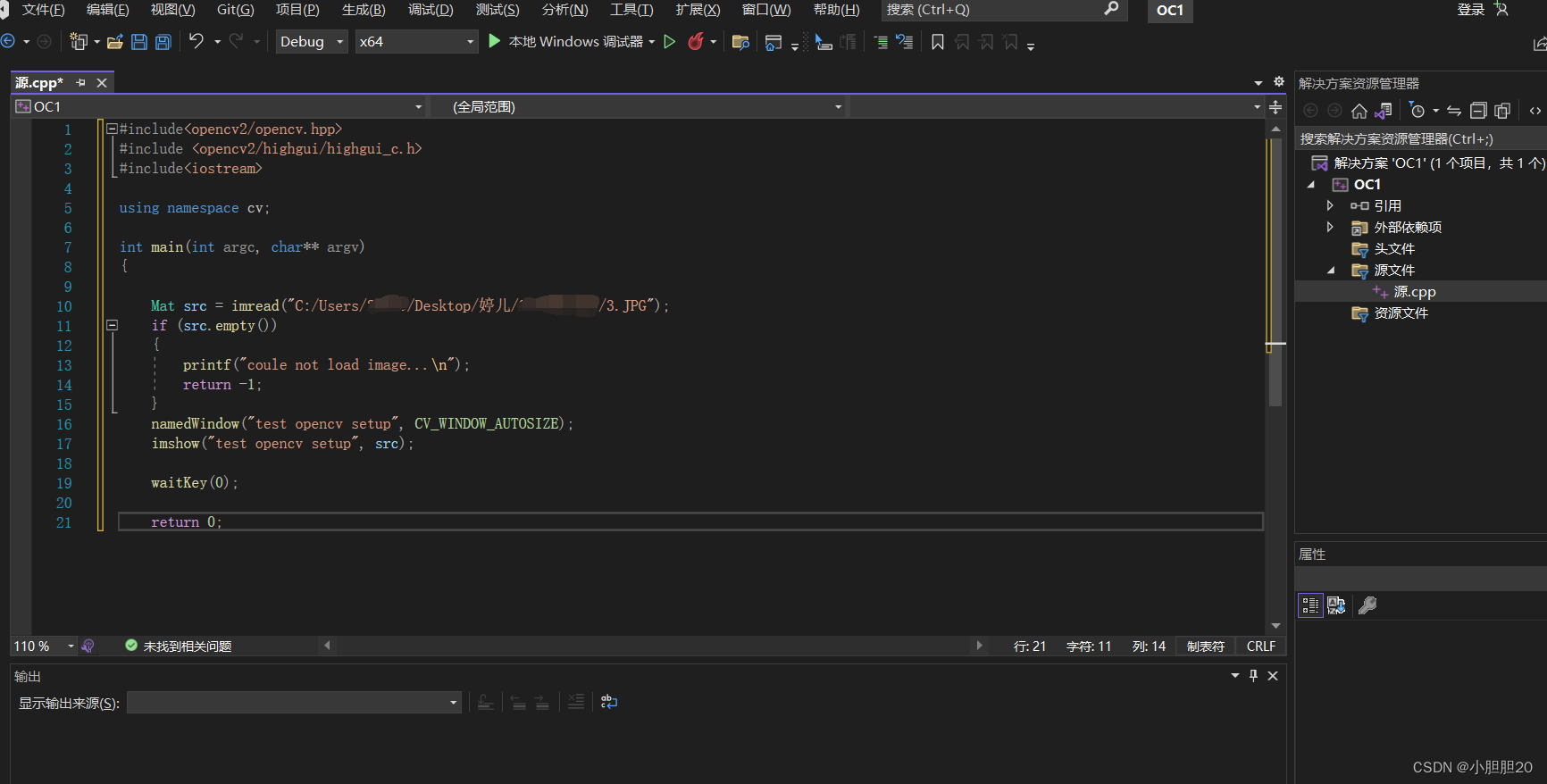
Task: Open editor window settings gear icon
Action: point(1278,82)
